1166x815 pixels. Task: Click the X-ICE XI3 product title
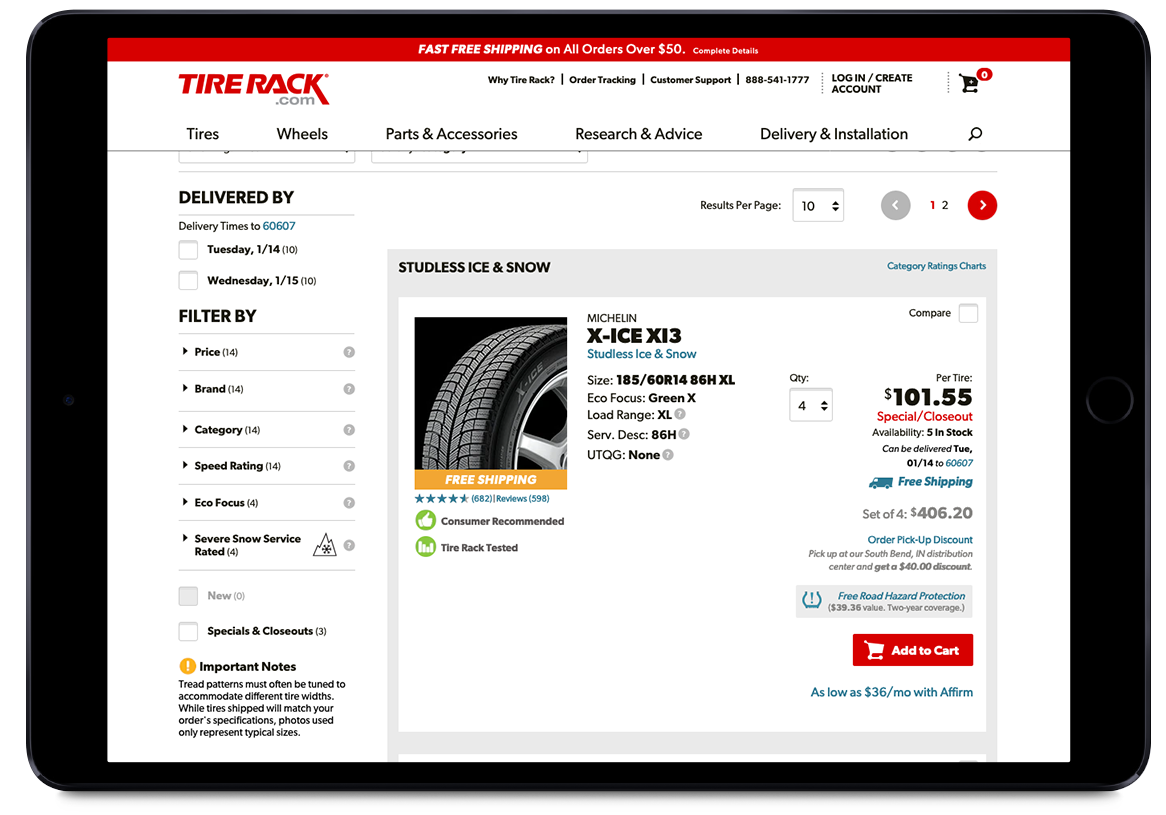[x=634, y=336]
